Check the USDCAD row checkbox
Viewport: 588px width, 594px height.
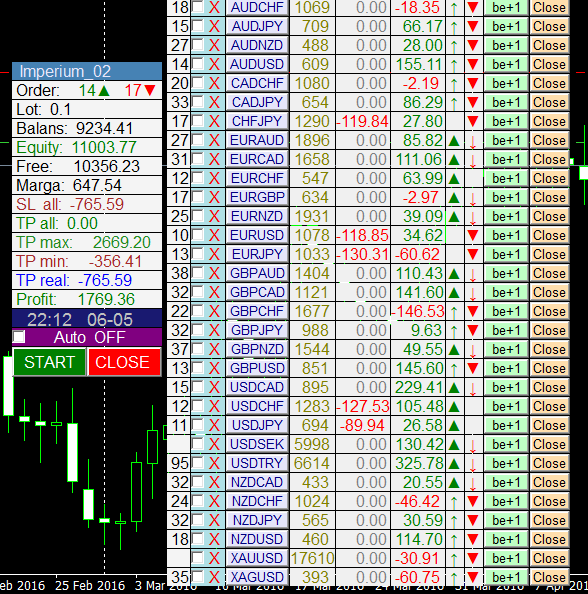[x=198, y=386]
